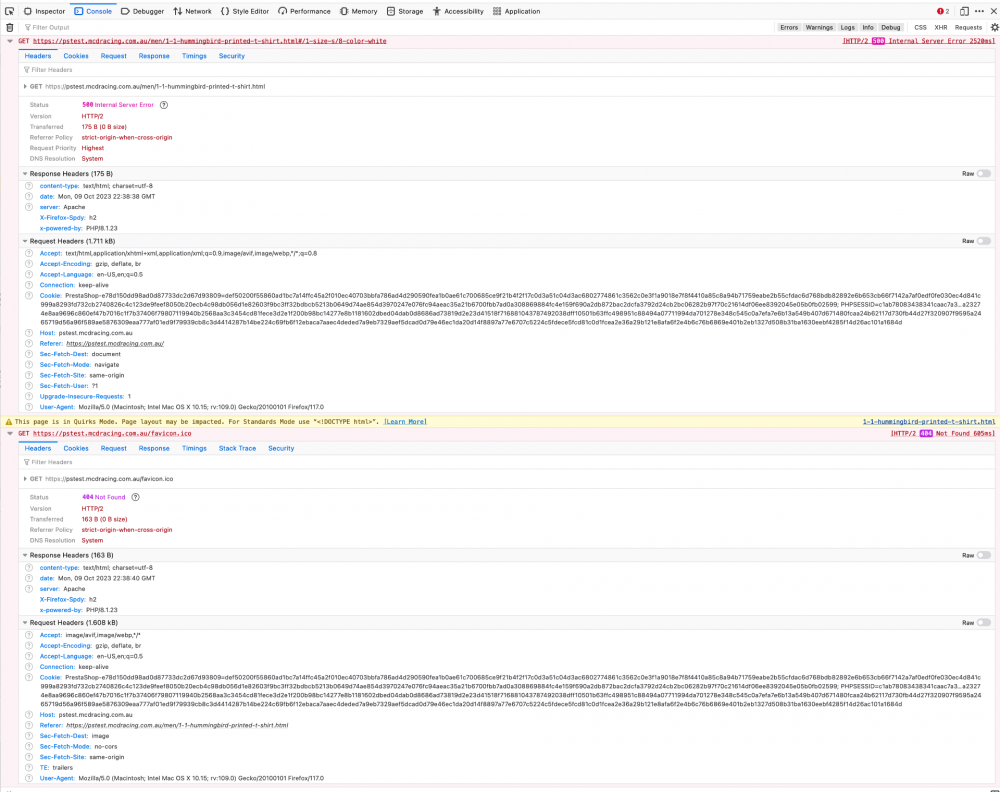Click help icon next to Upgrade-Insecure-Requests header
This screenshot has height=792, width=1000.
click(x=29, y=397)
